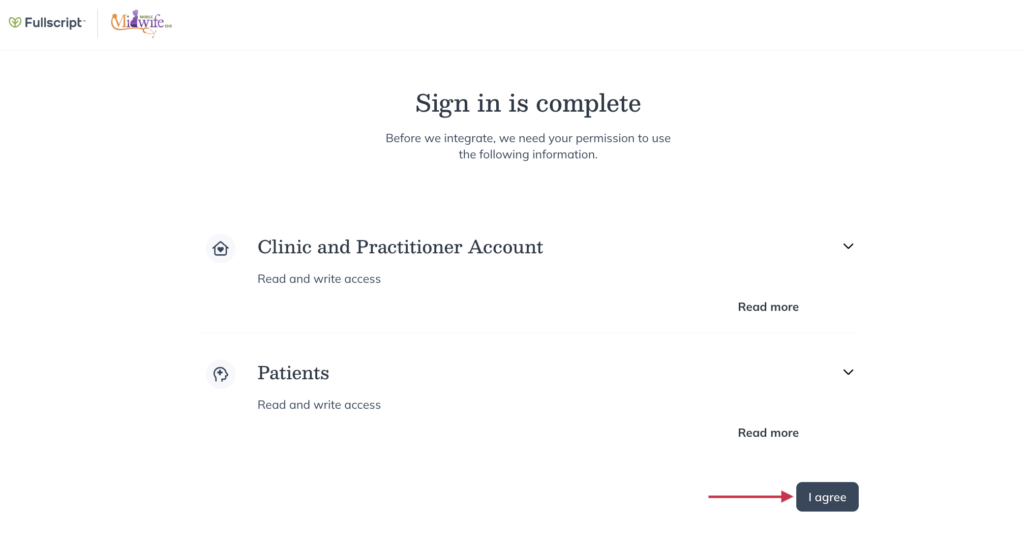The height and width of the screenshot is (546, 1024).
Task: Select the Patients heading
Action: coord(293,373)
